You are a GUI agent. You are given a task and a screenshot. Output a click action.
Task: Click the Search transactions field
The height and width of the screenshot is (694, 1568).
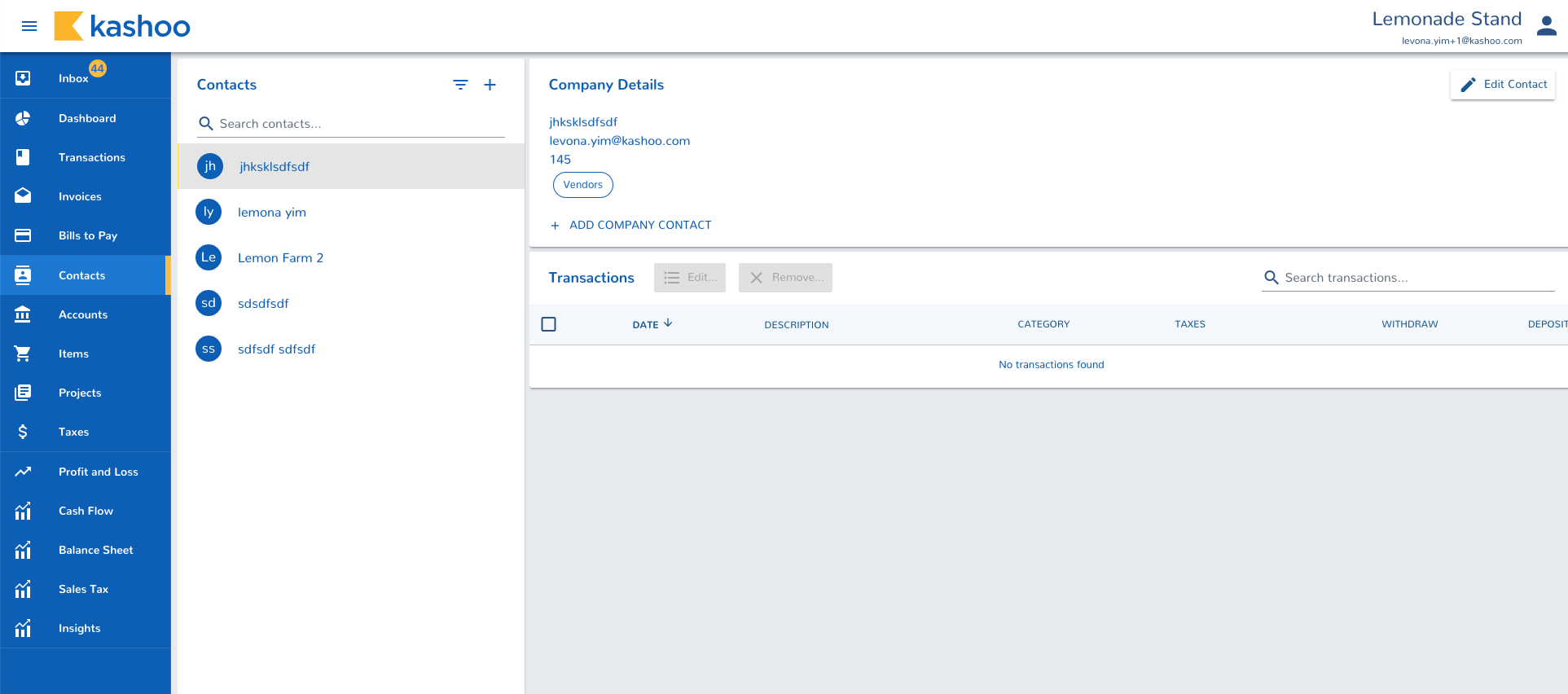click(x=1417, y=278)
